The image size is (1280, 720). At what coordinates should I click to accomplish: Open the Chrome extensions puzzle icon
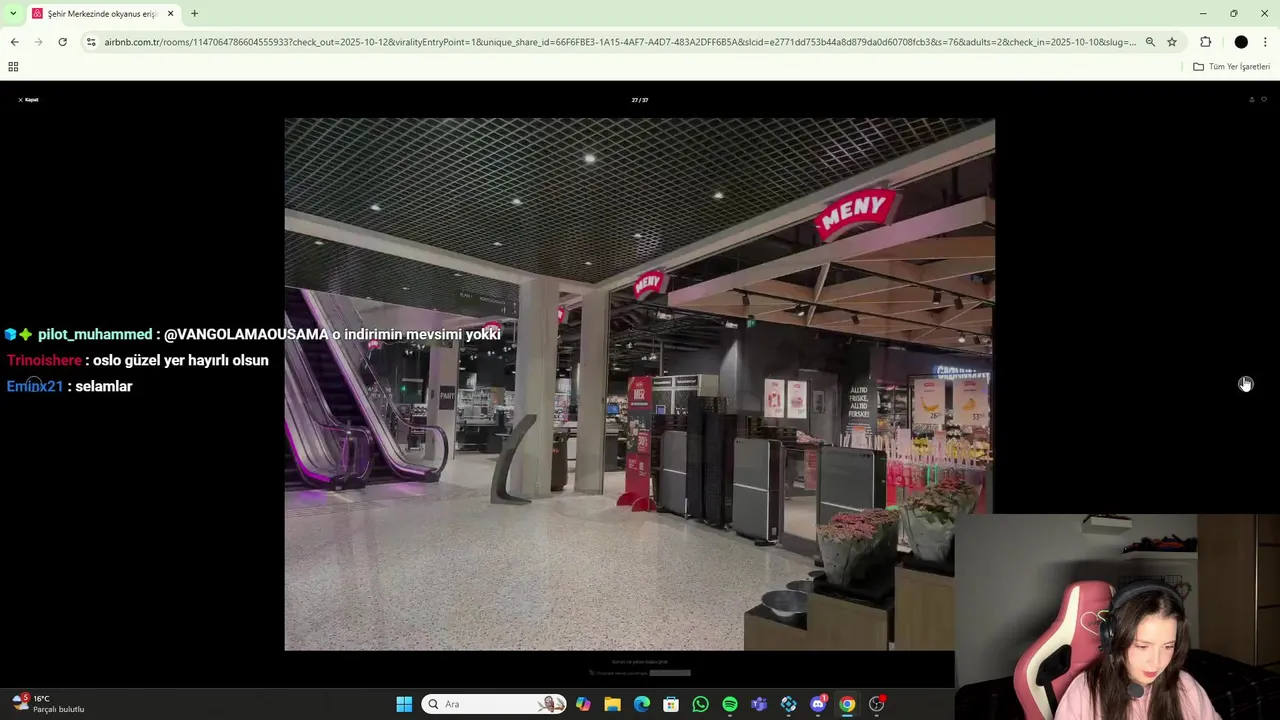tap(1206, 42)
